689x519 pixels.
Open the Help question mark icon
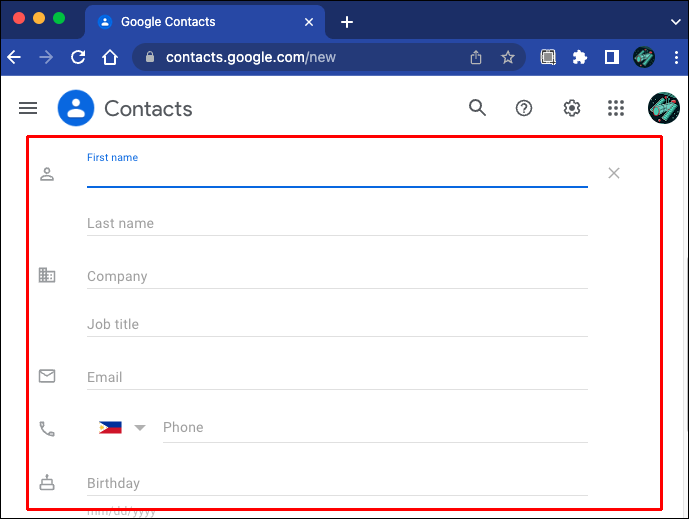tap(524, 108)
